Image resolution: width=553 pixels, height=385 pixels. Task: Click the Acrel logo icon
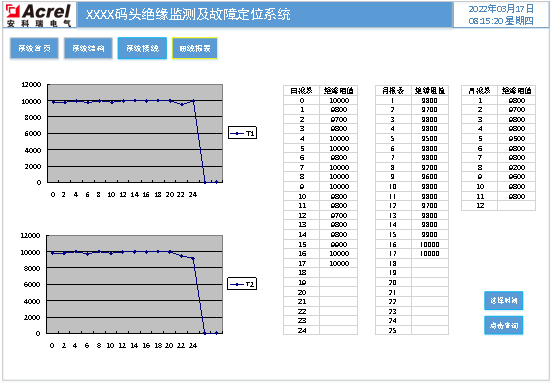click(x=13, y=12)
